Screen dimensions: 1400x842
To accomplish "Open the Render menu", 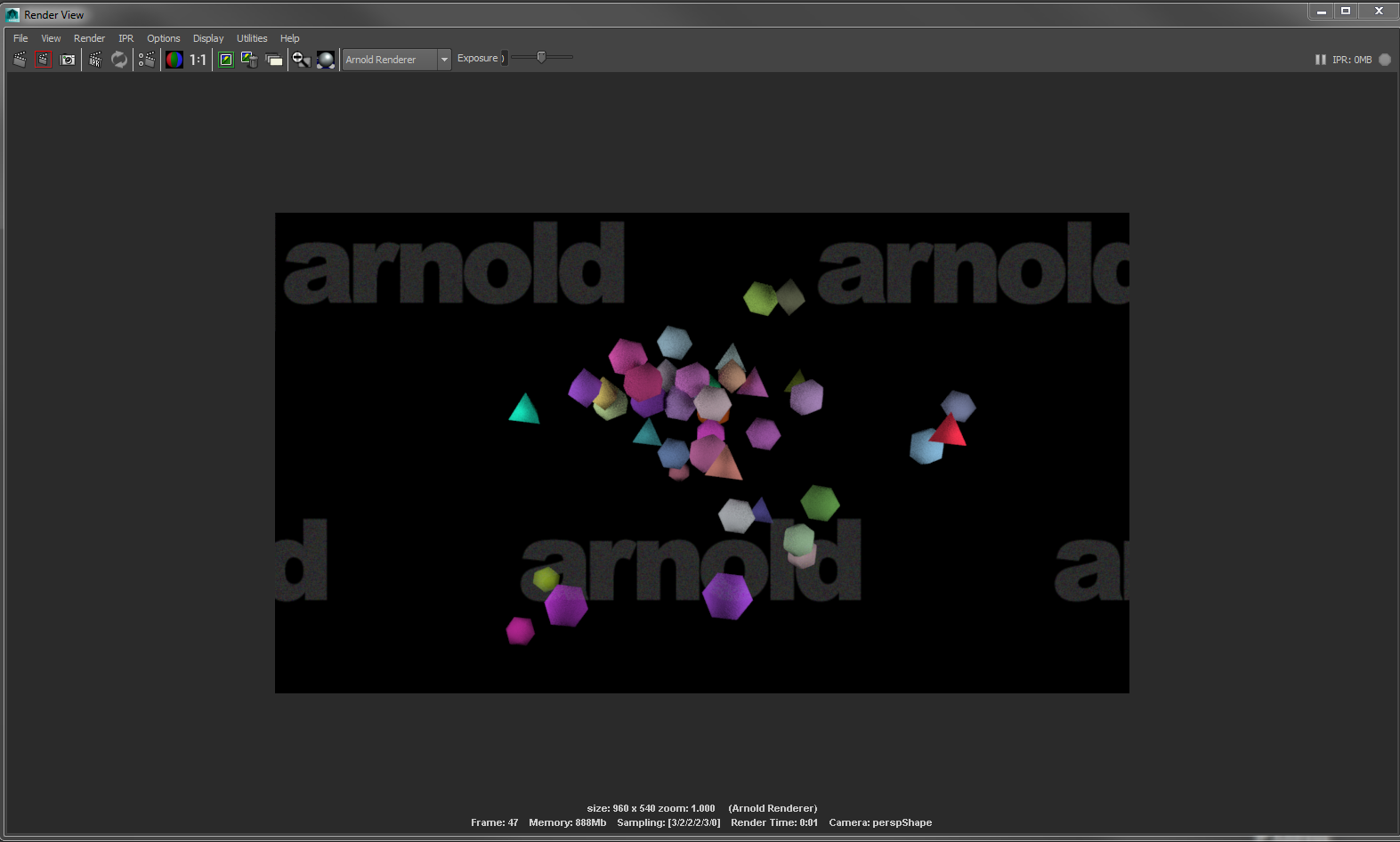I will 89,38.
